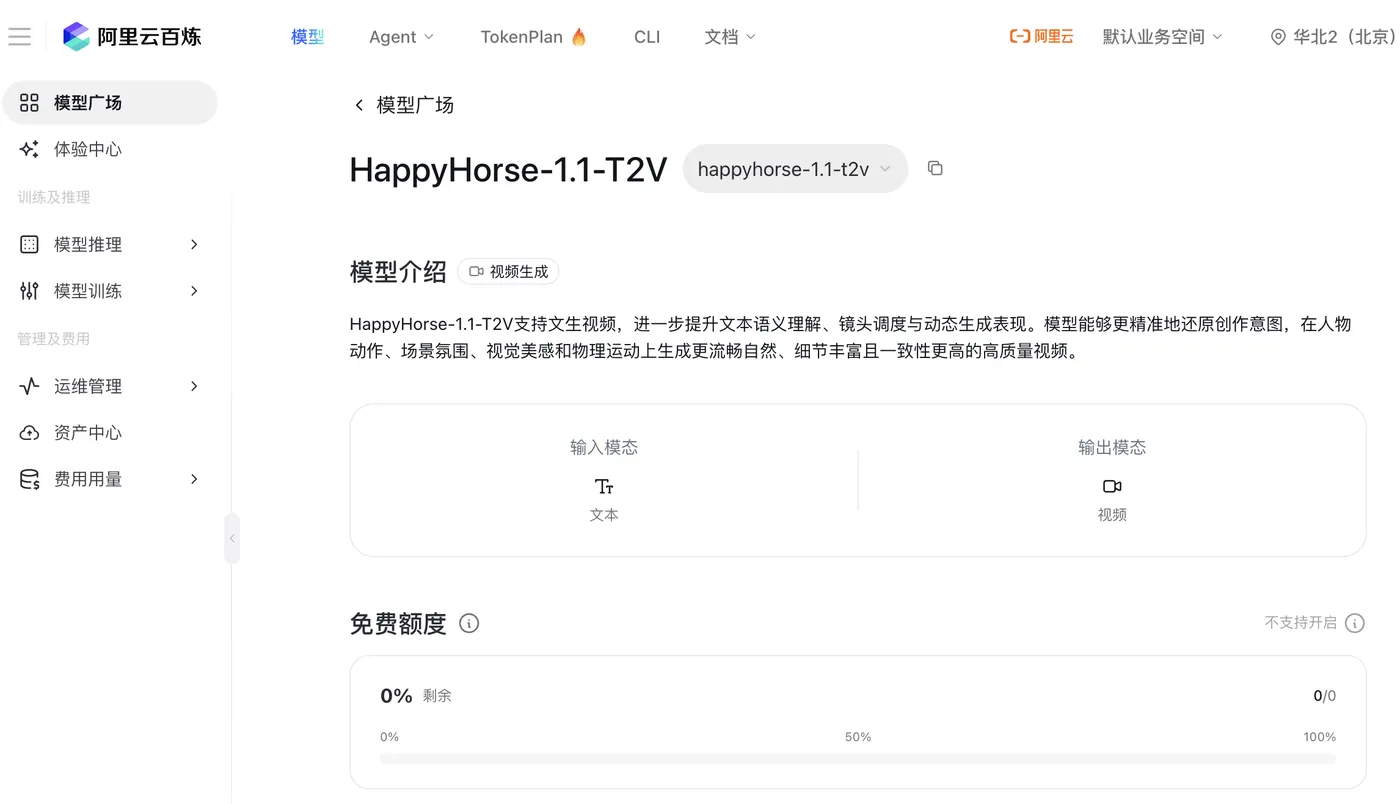Click the location pin icon for 华北2
This screenshot has height=804, width=1400.
point(1278,37)
